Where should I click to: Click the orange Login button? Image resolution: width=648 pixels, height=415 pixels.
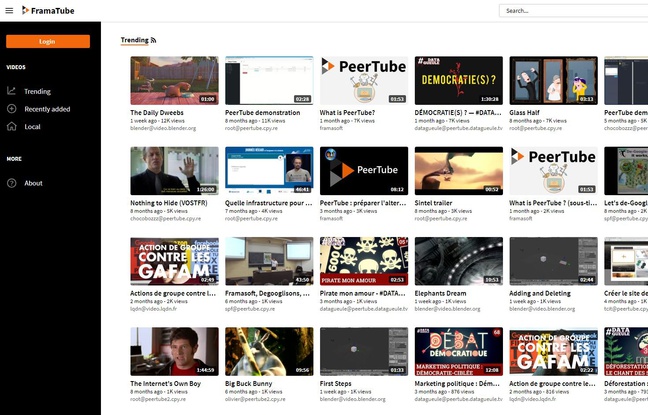[x=48, y=41]
